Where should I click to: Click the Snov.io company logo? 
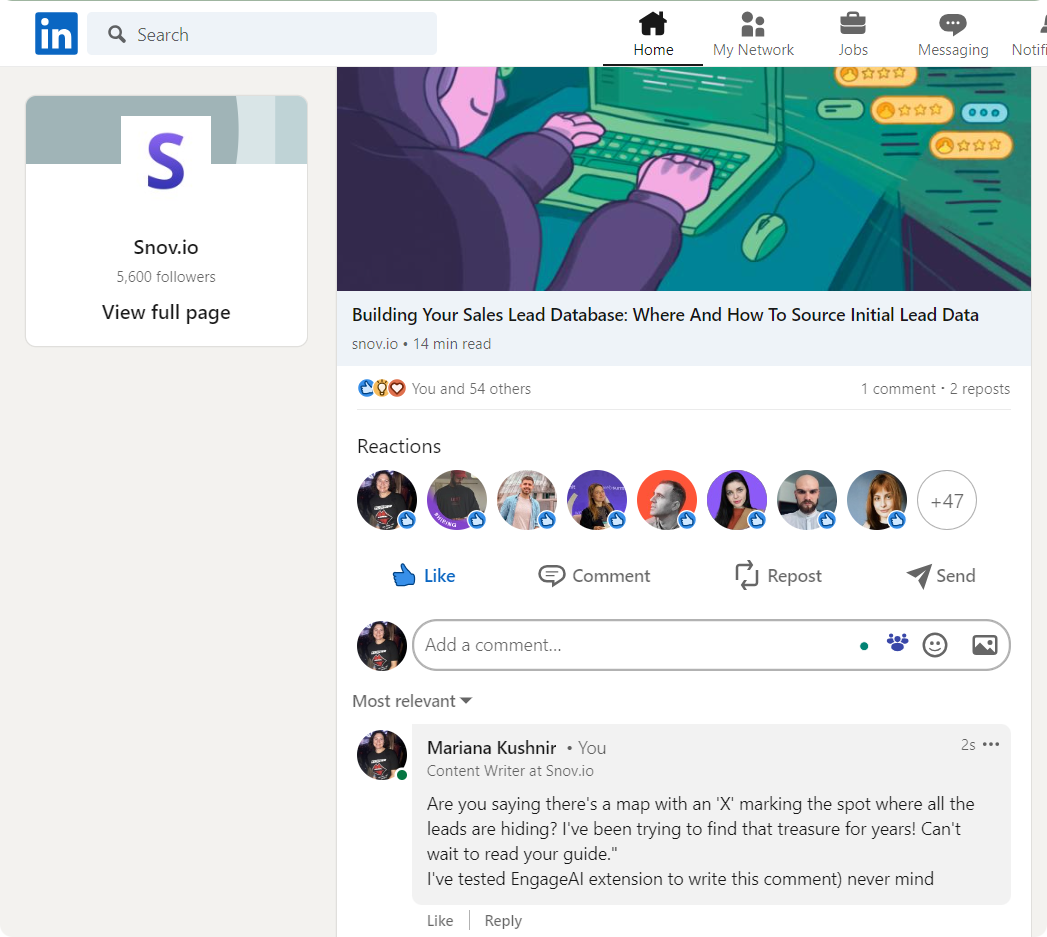(x=166, y=161)
